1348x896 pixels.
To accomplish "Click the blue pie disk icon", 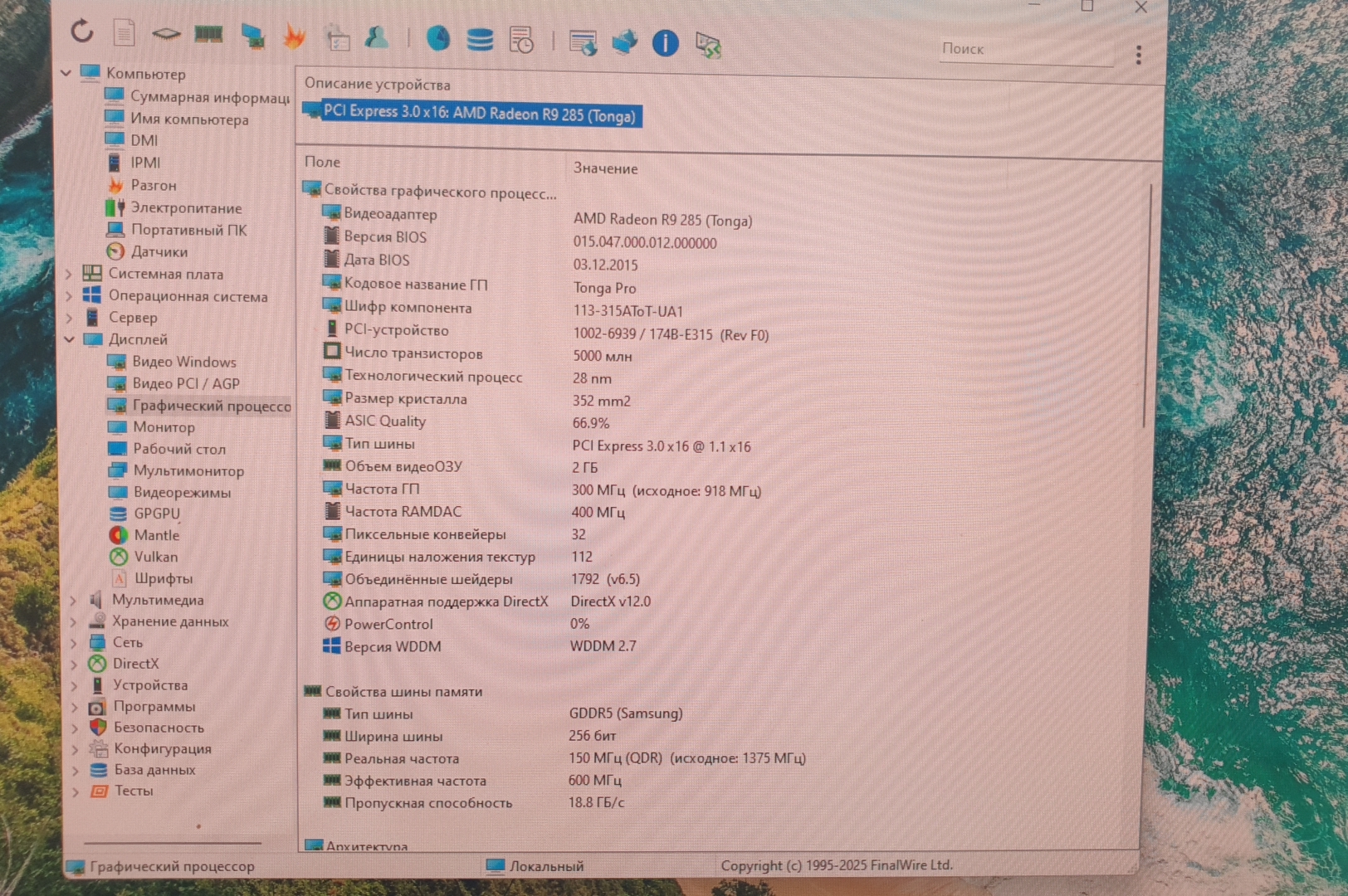I will coord(437,38).
